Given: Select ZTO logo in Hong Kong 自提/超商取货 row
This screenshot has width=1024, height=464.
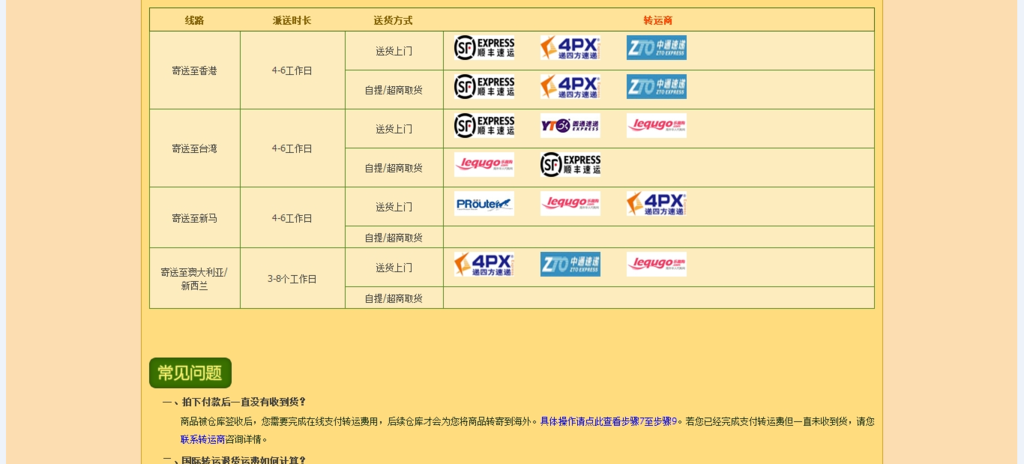Looking at the screenshot, I should (656, 86).
